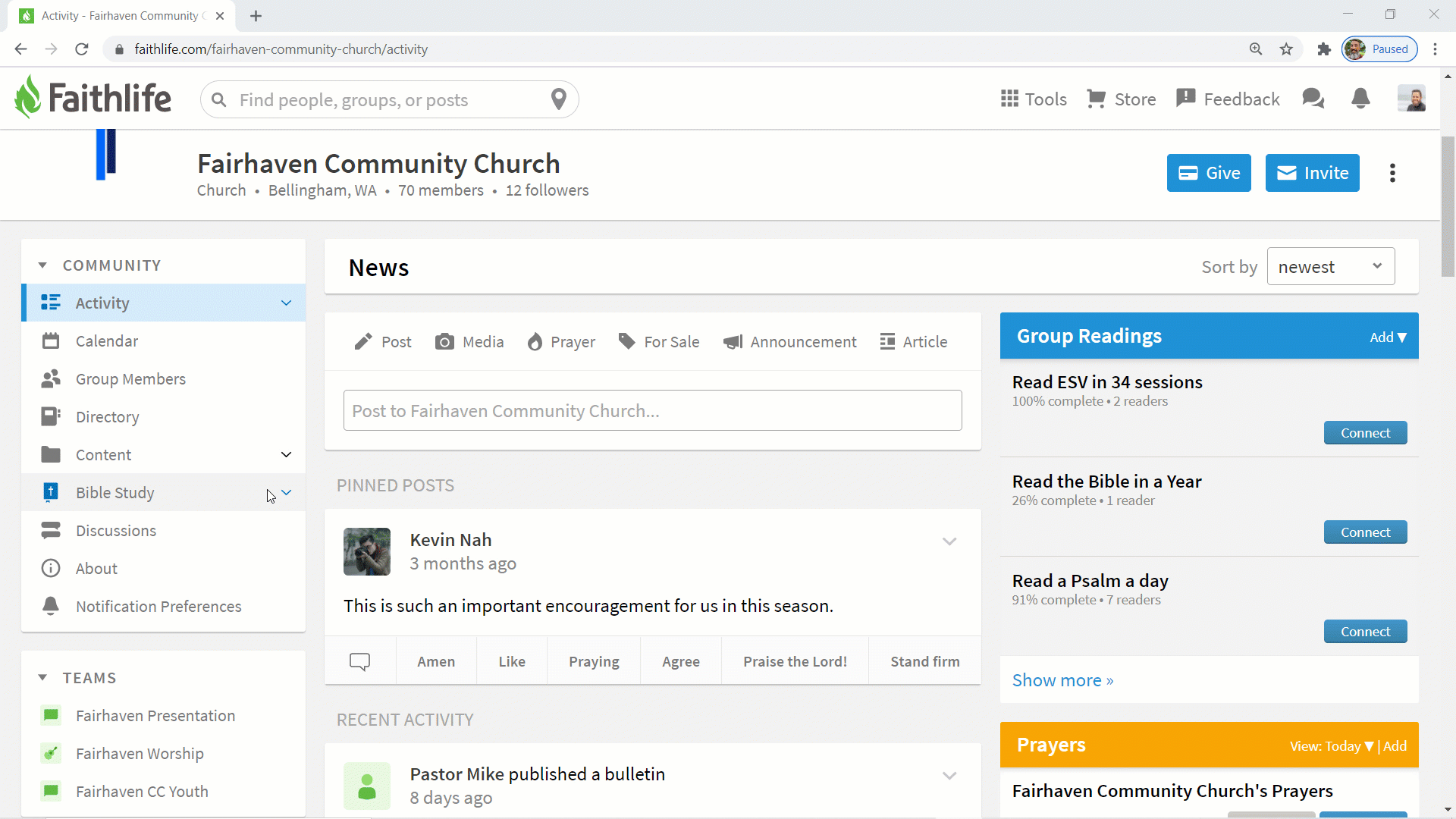The height and width of the screenshot is (819, 1456).
Task: Open Fairhaven Worship team
Action: [x=140, y=754]
